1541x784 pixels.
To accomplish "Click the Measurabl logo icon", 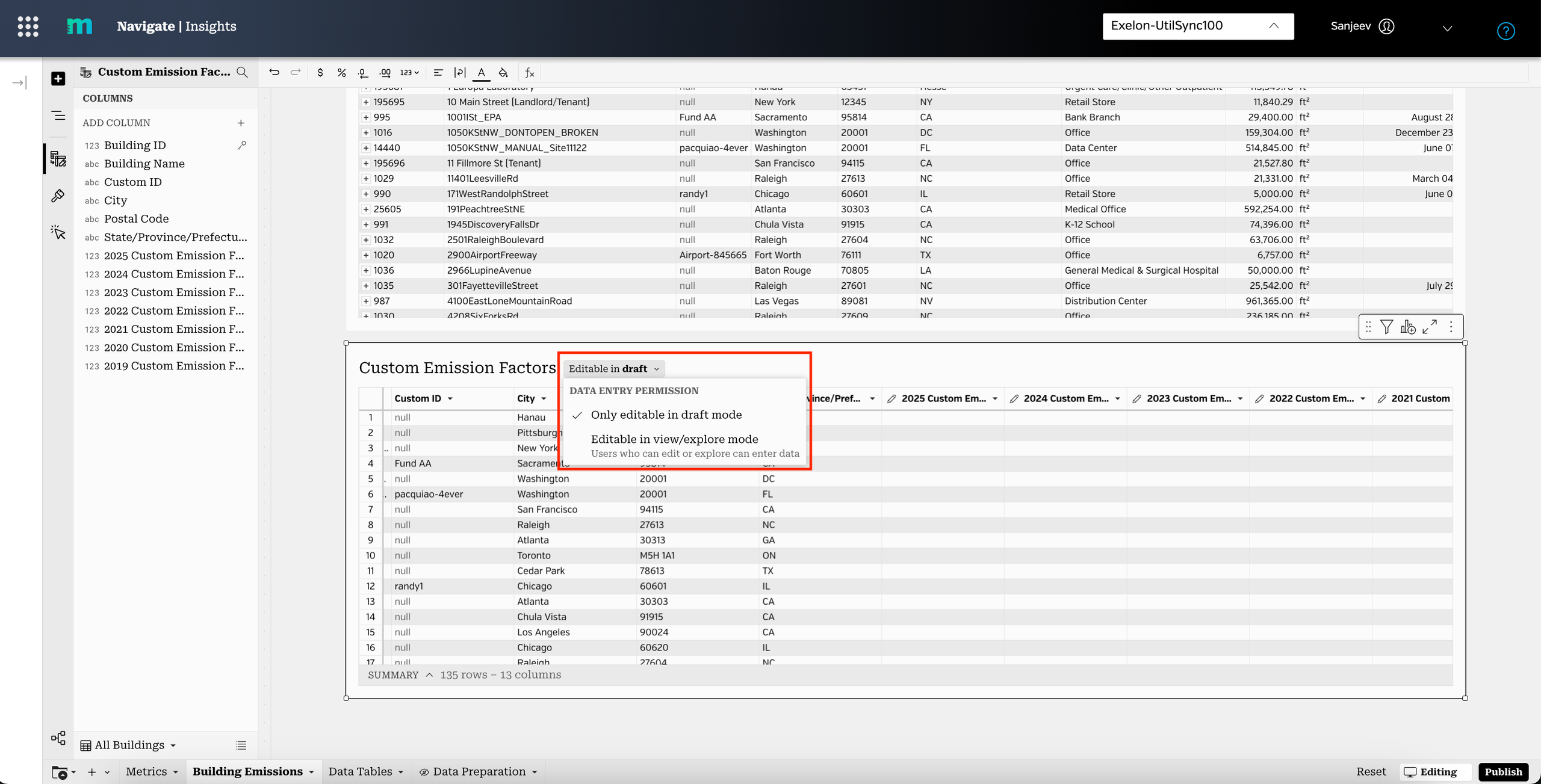I will 79,26.
